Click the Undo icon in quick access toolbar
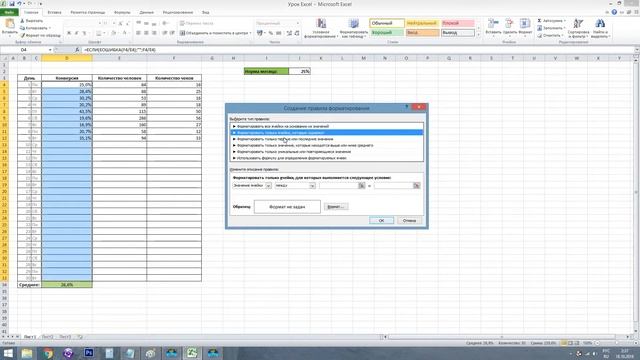640x360 pixels. (19, 4)
